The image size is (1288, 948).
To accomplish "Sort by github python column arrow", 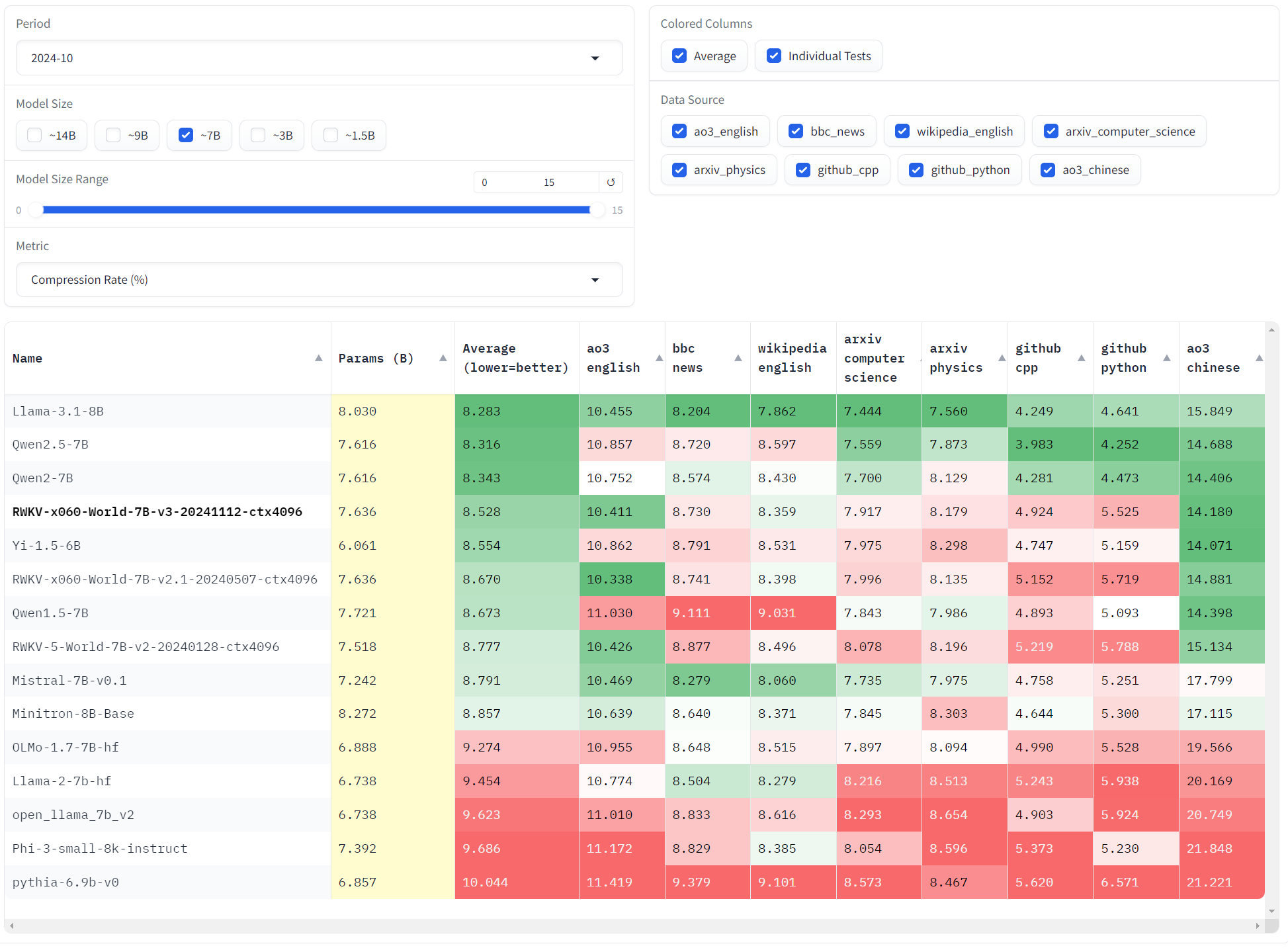I will 1166,359.
